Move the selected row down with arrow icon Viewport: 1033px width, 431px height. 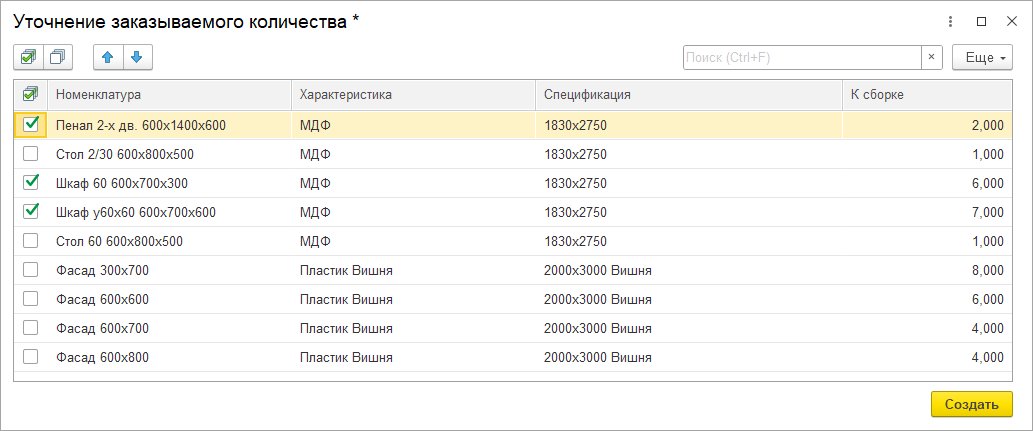pos(137,57)
